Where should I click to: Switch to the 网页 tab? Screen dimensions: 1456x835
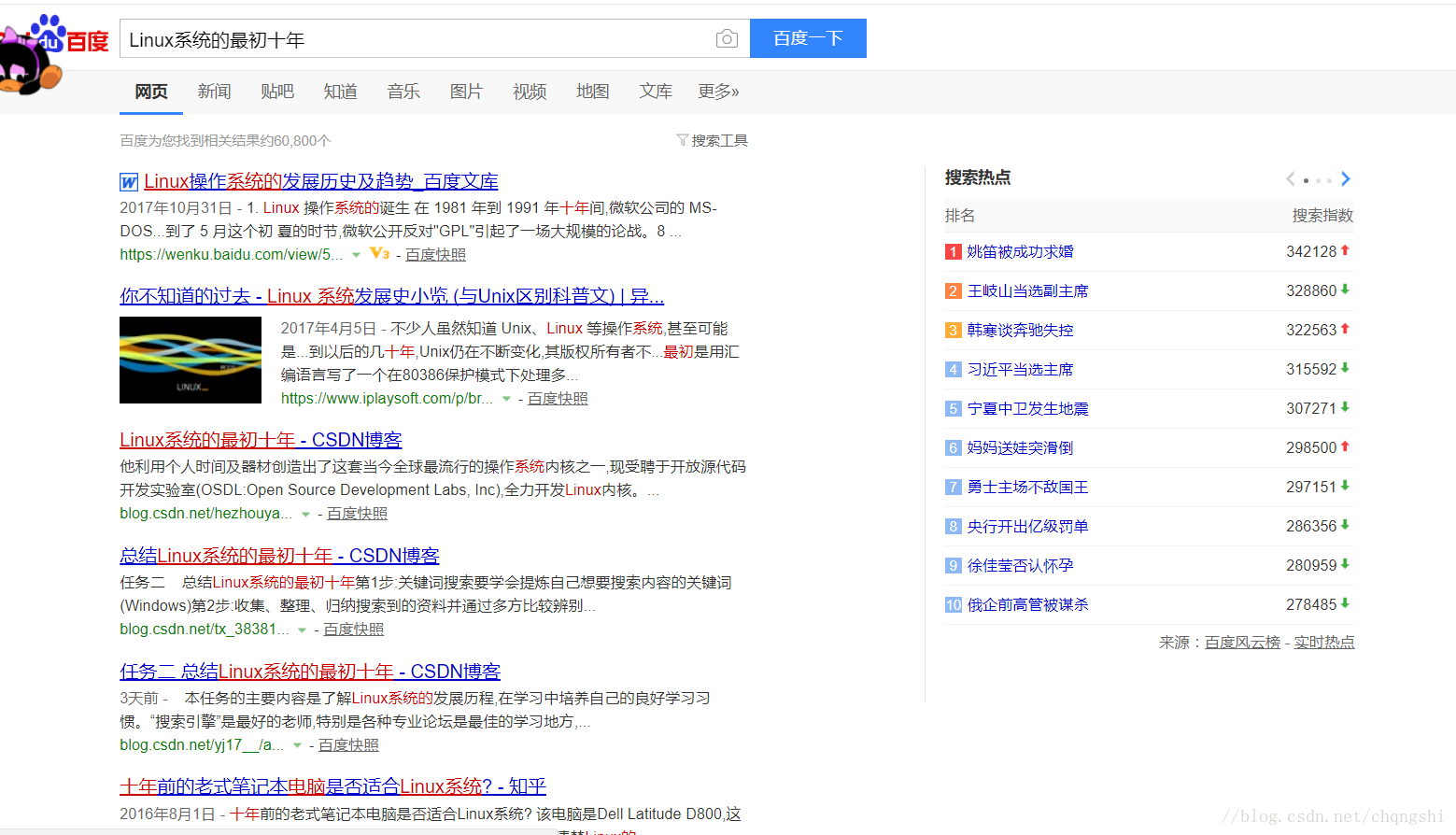[151, 92]
